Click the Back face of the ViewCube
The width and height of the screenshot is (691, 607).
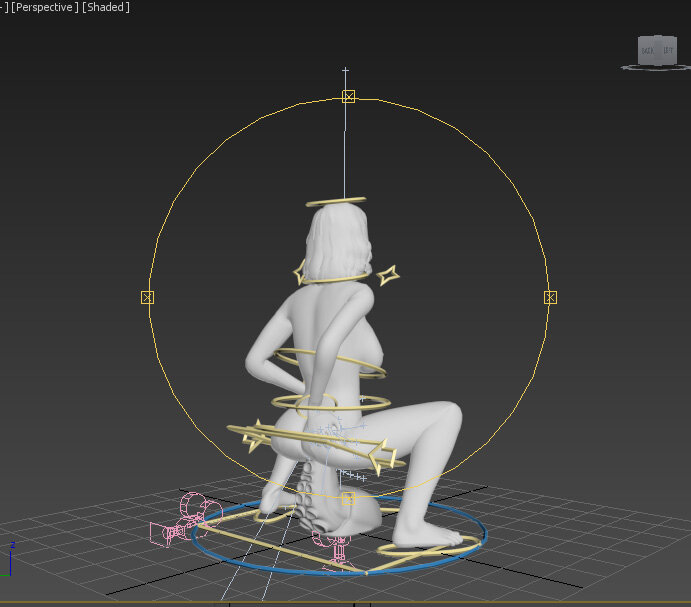[x=648, y=51]
